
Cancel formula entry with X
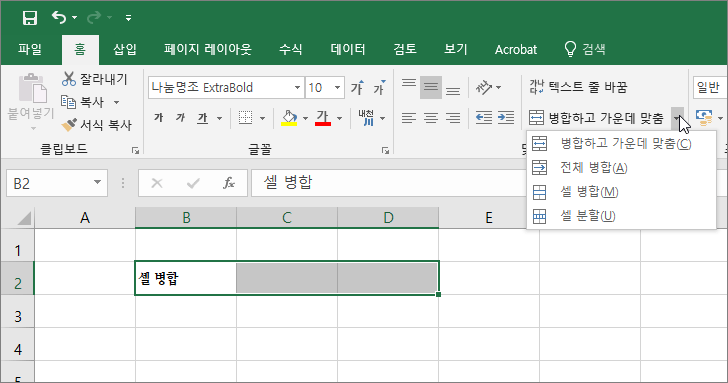click(x=157, y=183)
